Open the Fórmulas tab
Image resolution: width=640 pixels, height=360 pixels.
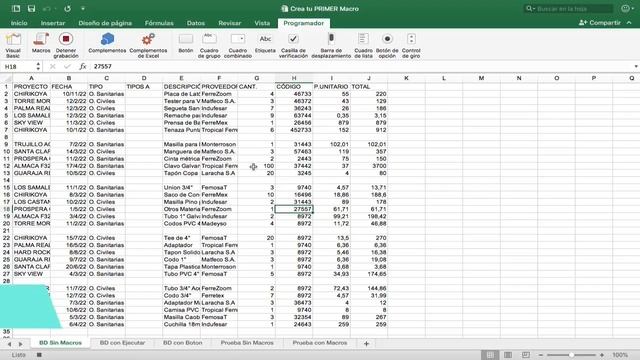pyautogui.click(x=159, y=23)
